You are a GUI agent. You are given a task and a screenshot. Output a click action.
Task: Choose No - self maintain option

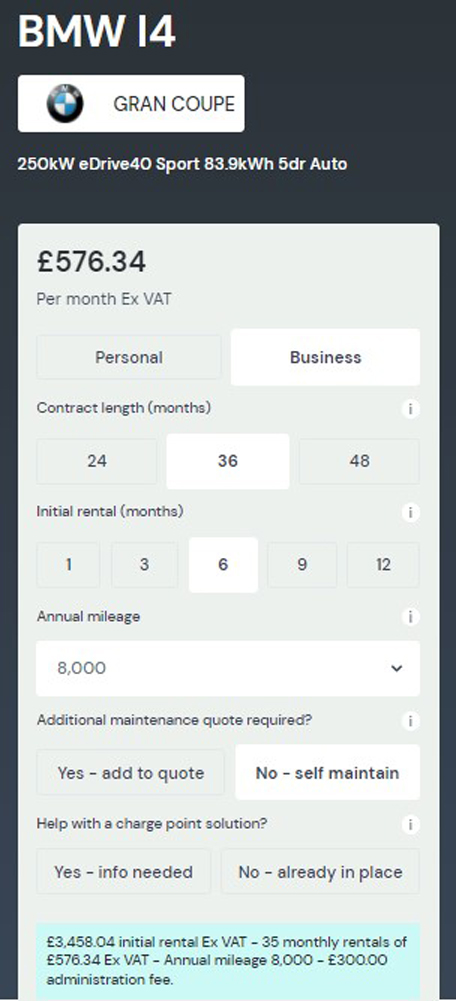coord(328,772)
